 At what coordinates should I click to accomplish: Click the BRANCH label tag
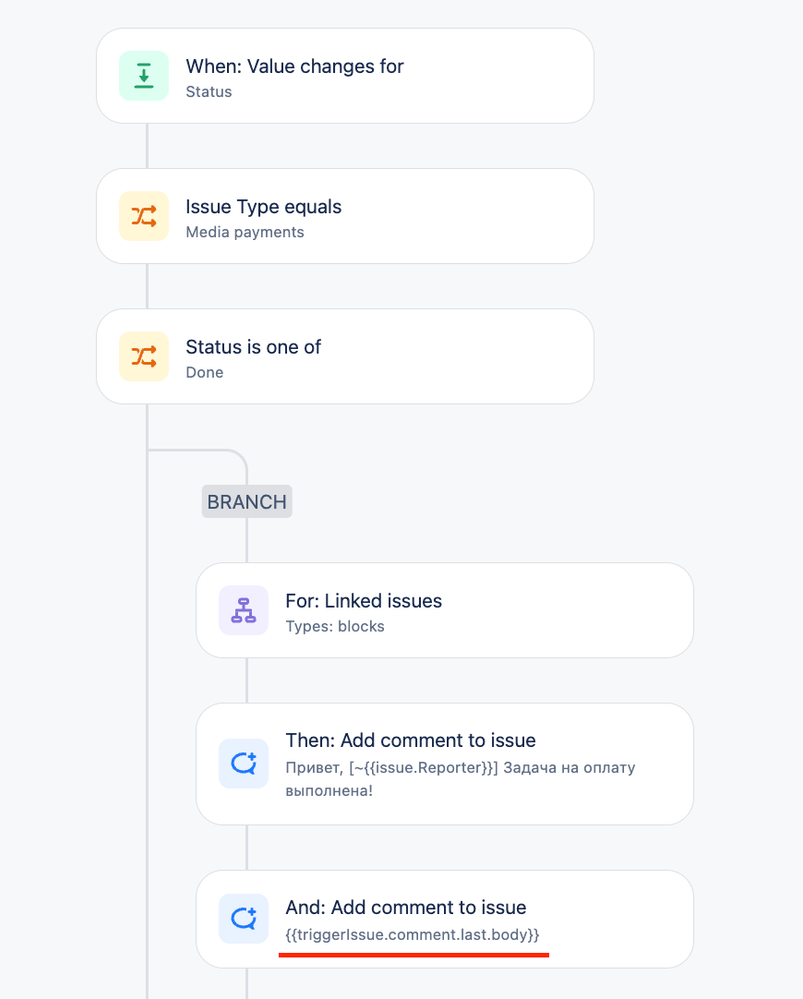pyautogui.click(x=247, y=501)
